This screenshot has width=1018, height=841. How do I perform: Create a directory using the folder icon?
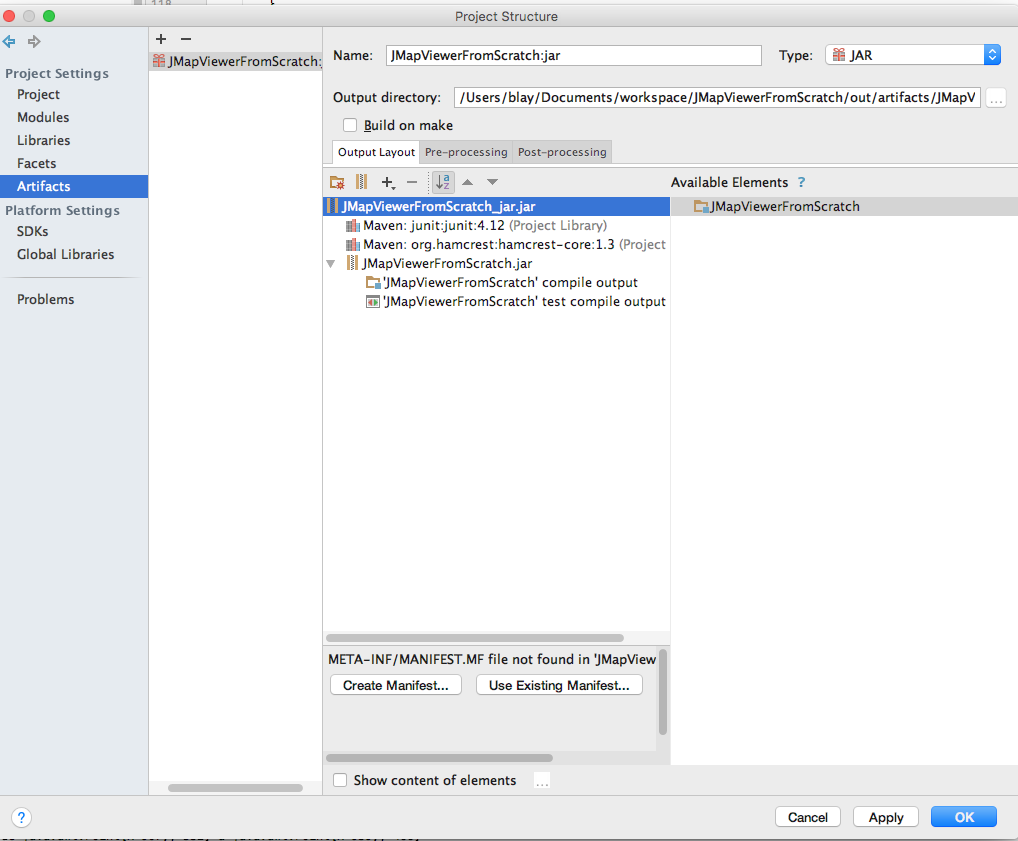(x=337, y=182)
